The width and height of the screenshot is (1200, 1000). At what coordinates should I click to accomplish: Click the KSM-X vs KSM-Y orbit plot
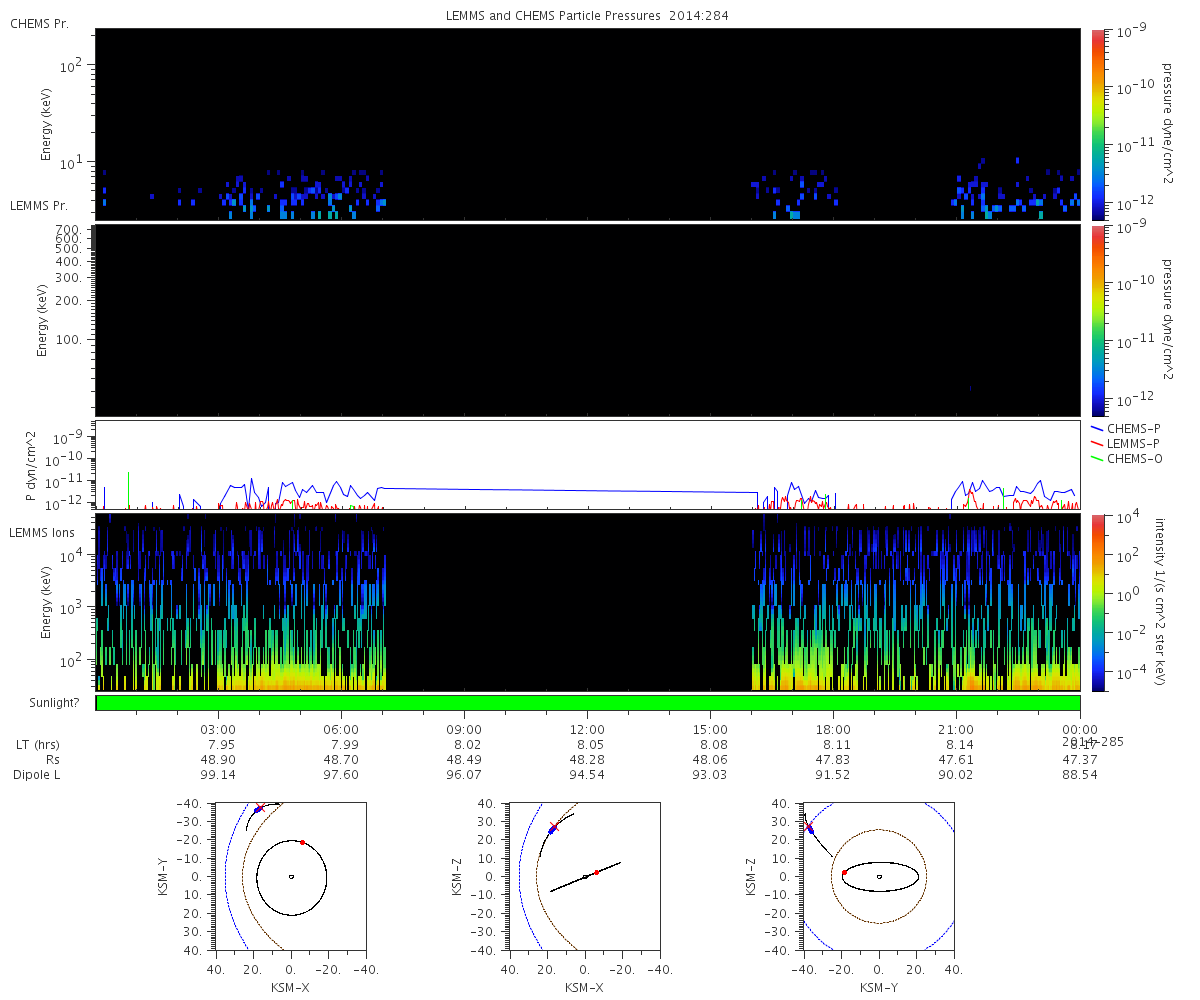tap(290, 876)
